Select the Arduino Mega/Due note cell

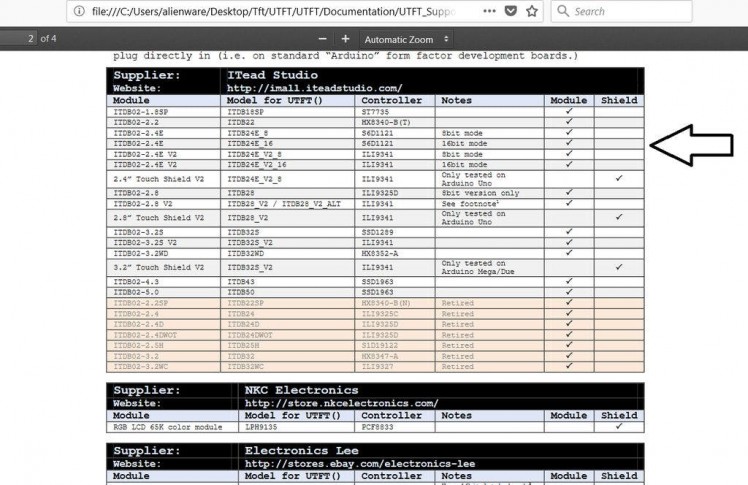tap(489, 268)
